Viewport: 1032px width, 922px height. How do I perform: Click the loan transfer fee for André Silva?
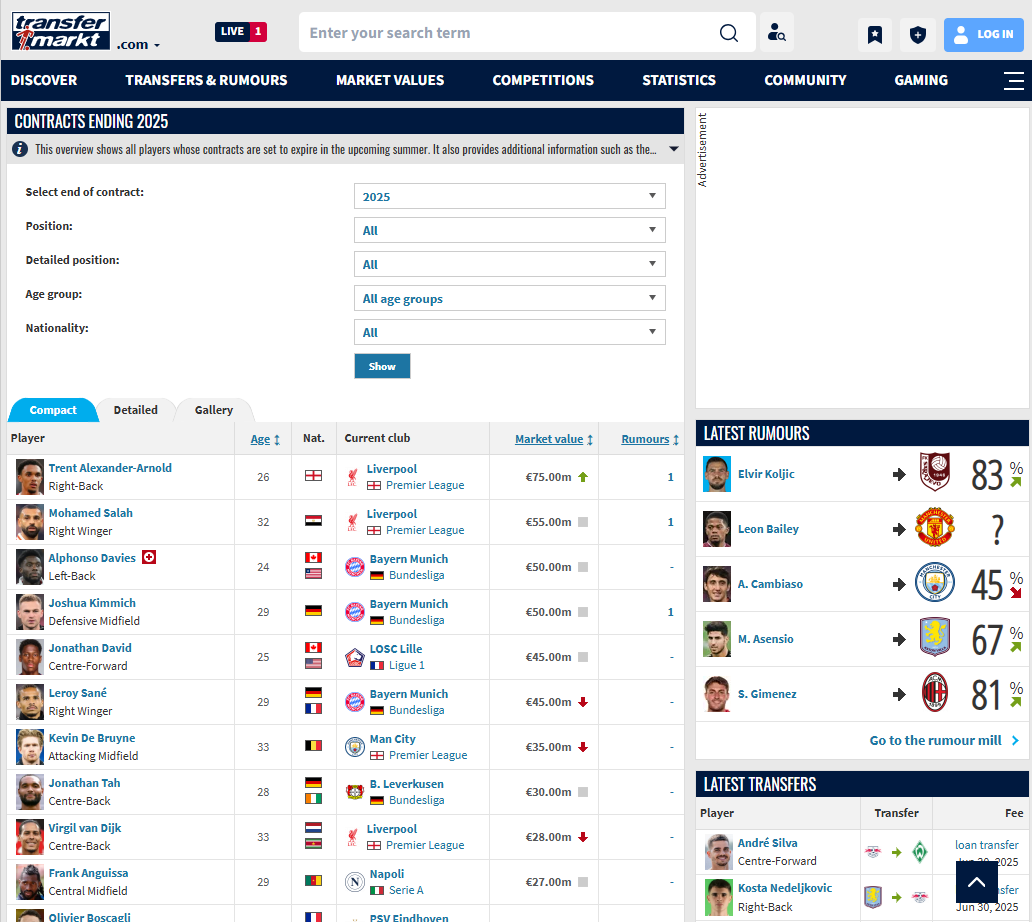(x=987, y=844)
